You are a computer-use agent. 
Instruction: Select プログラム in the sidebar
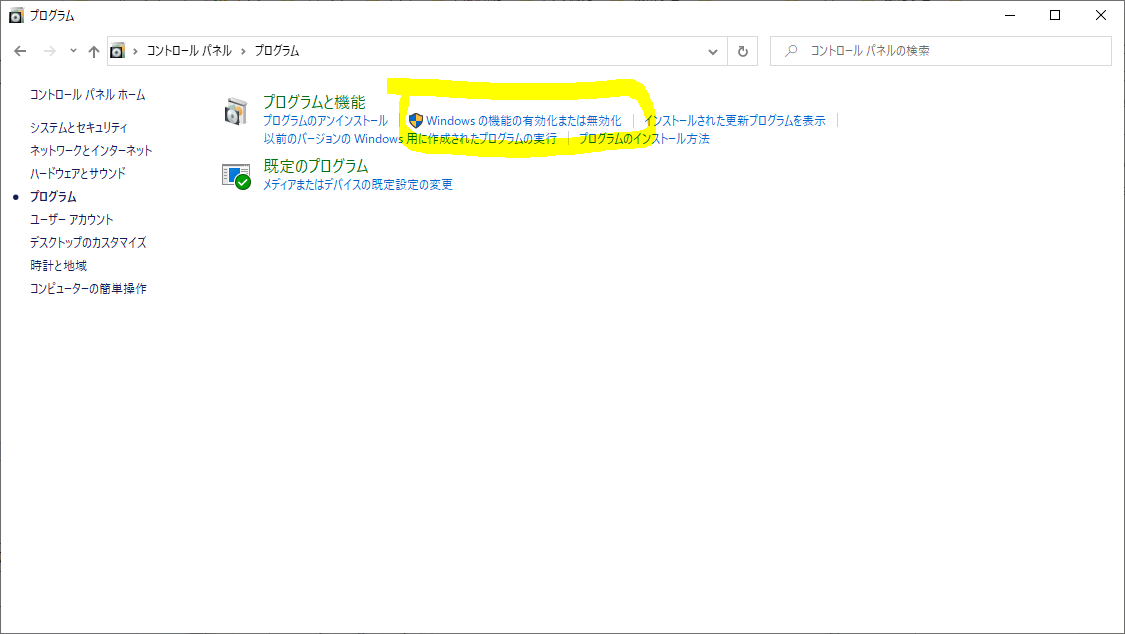click(x=53, y=197)
